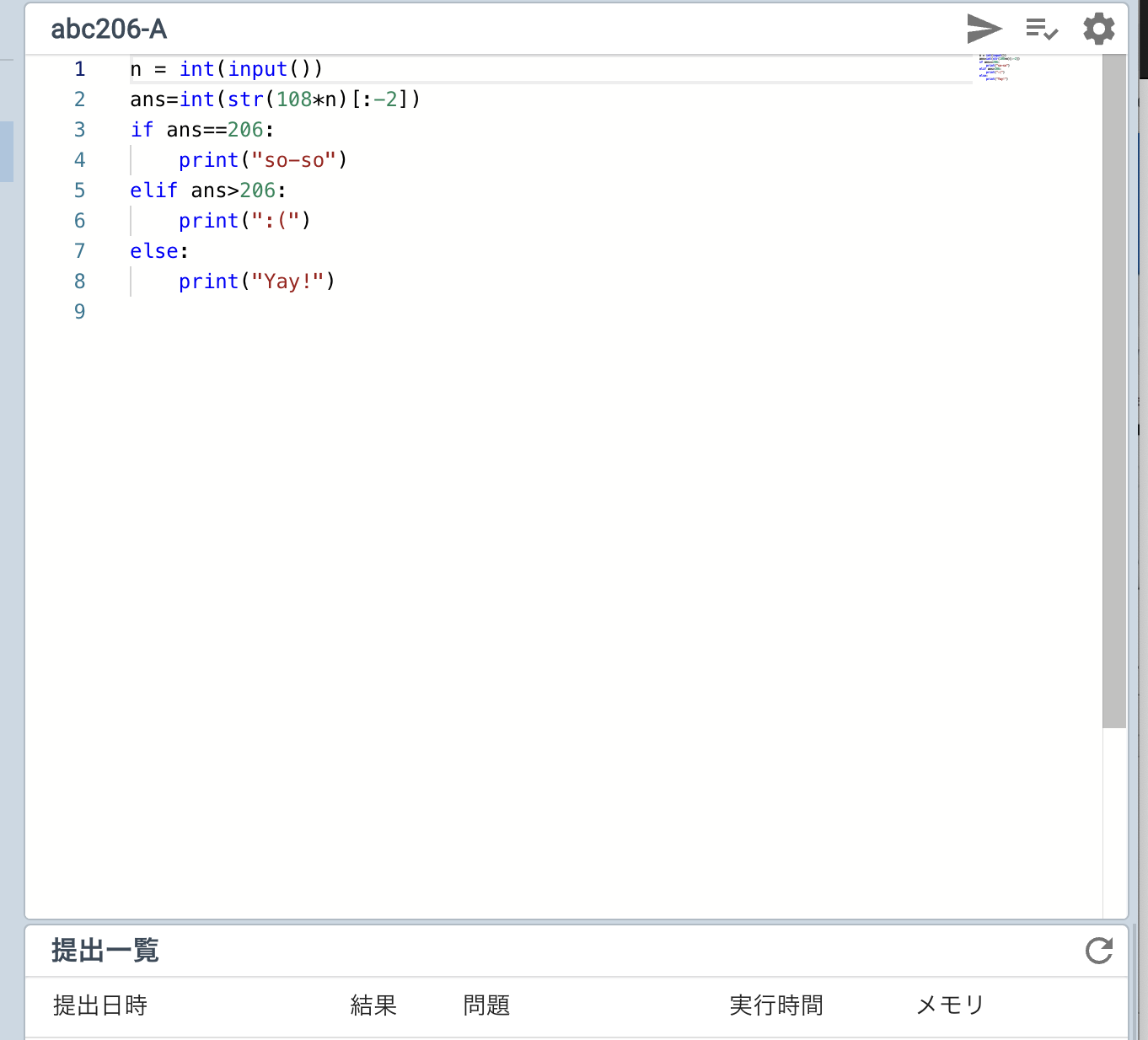Click the 'else:' line
Screen dimensions: 1148x1040
(159, 251)
